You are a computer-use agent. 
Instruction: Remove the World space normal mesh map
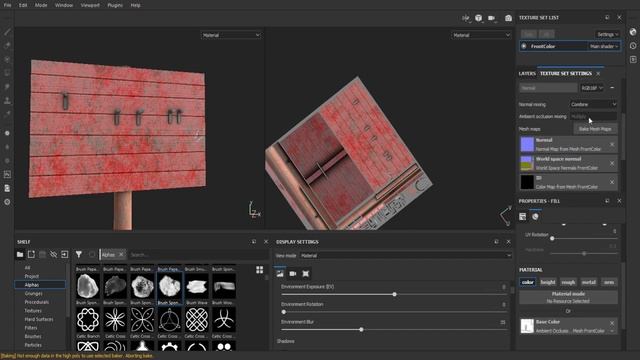pyautogui.click(x=612, y=163)
